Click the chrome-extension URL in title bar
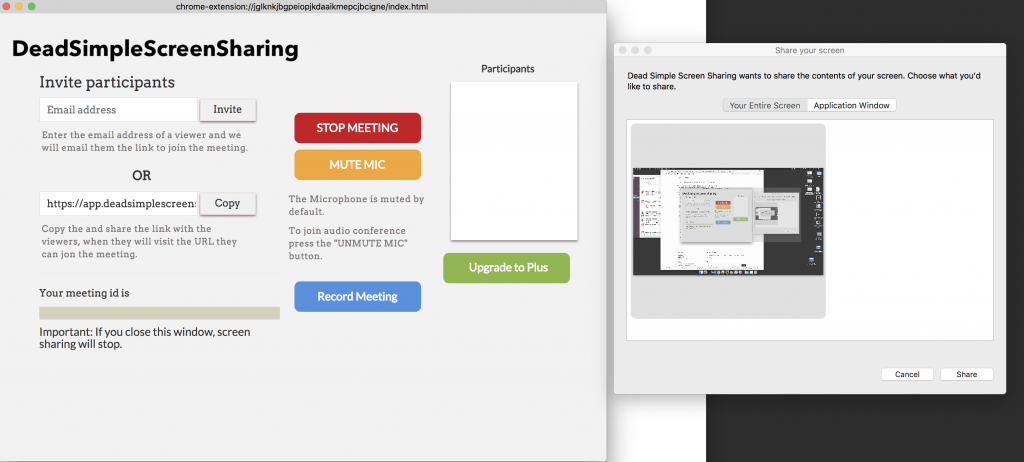This screenshot has width=1024, height=462. click(302, 7)
